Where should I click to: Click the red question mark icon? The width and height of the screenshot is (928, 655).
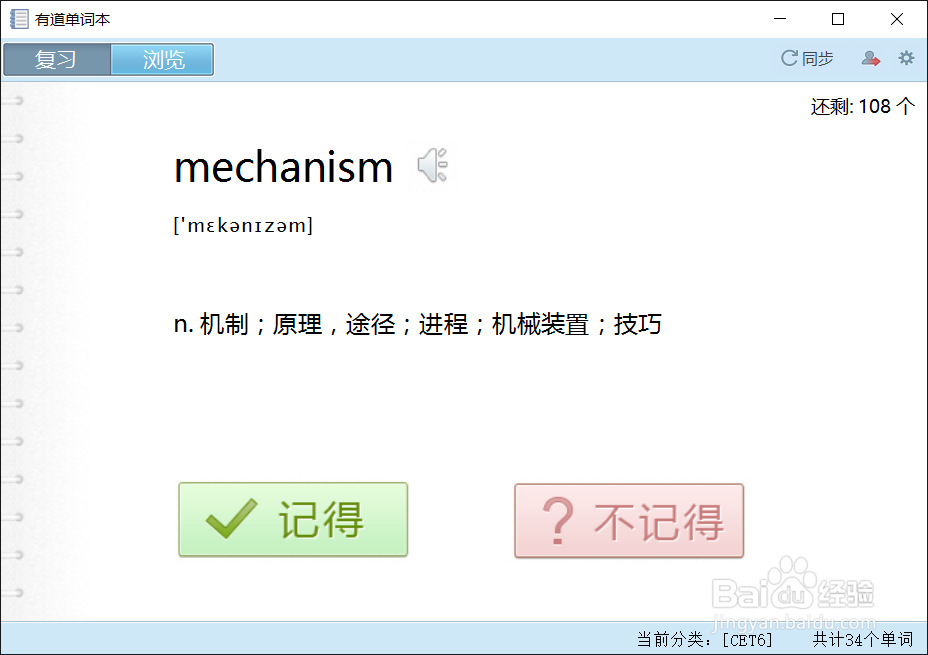tap(558, 521)
